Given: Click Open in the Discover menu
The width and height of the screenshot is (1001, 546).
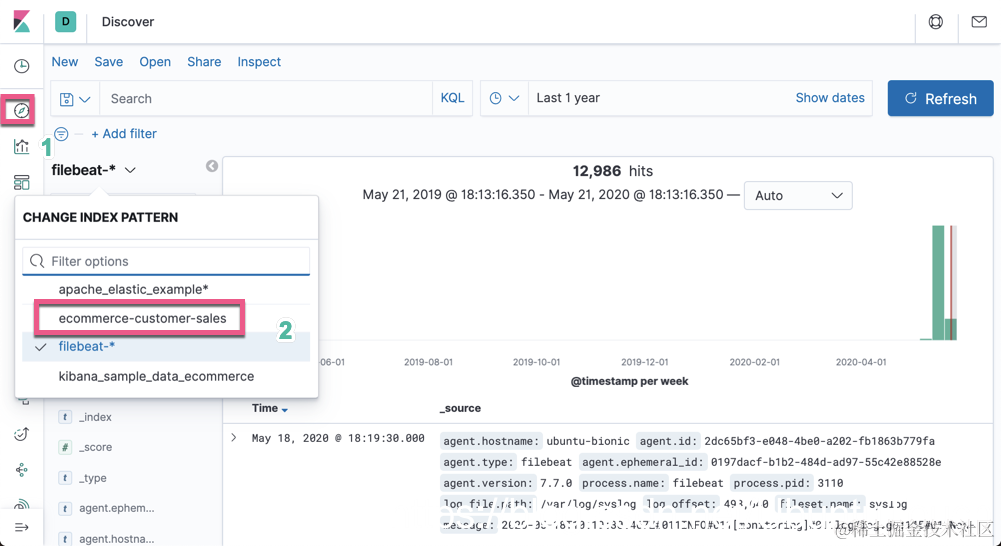Looking at the screenshot, I should tap(155, 62).
